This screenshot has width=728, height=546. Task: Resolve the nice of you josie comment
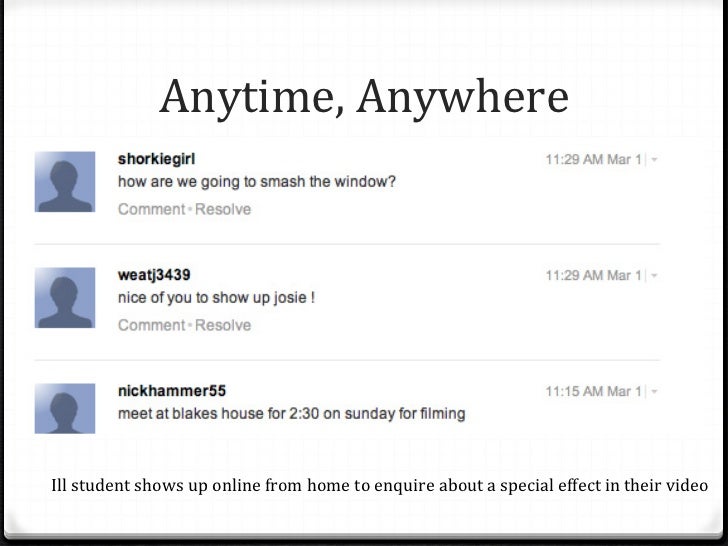(x=223, y=325)
